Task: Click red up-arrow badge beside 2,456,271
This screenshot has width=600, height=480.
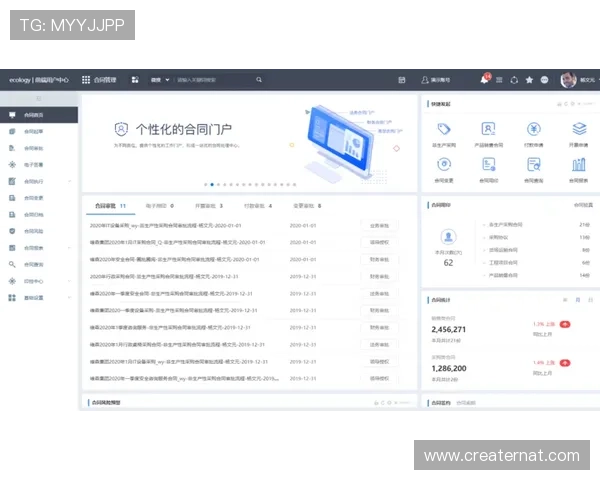Action: 565,325
